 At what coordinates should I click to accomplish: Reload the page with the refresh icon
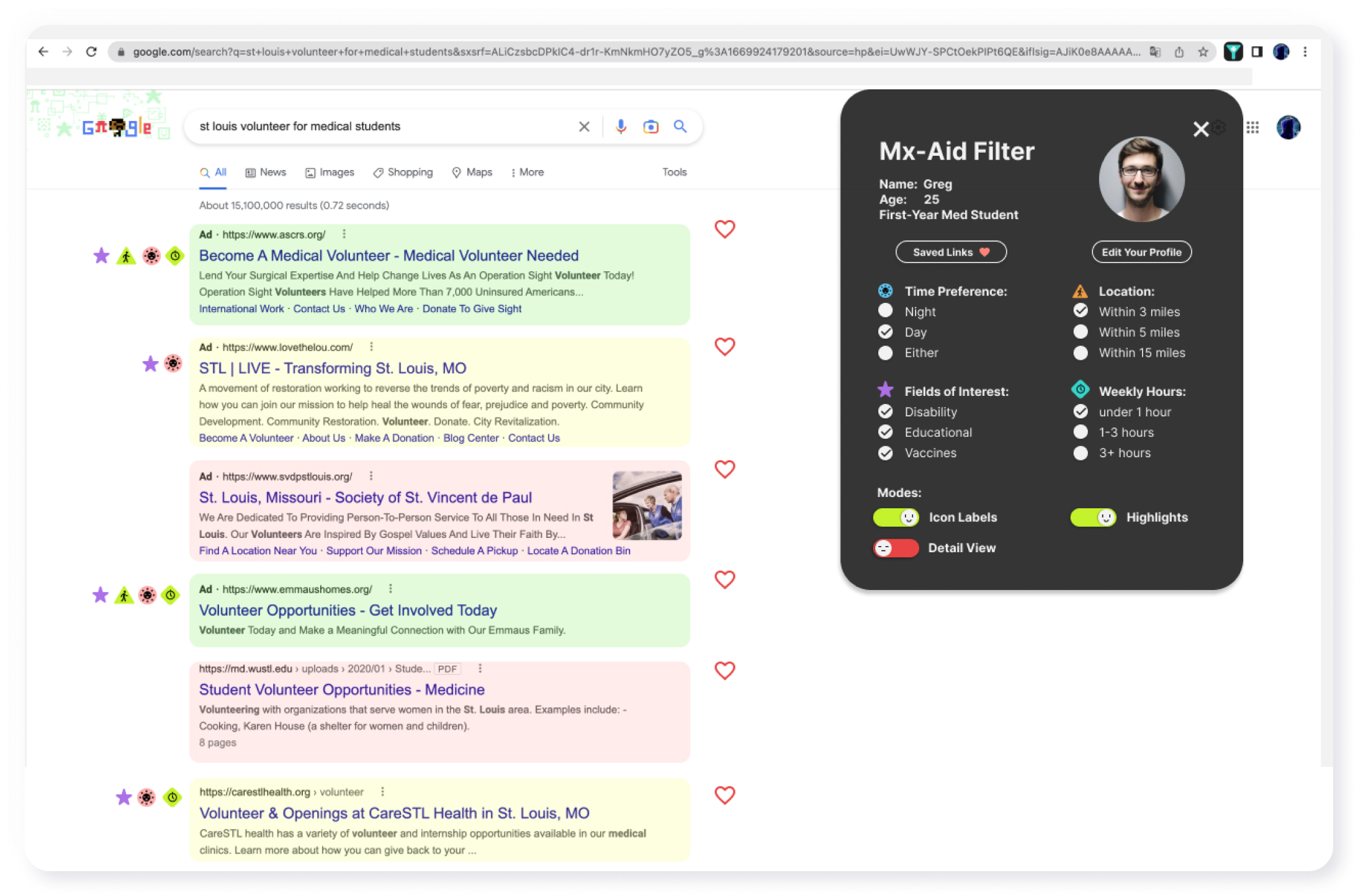pyautogui.click(x=91, y=52)
